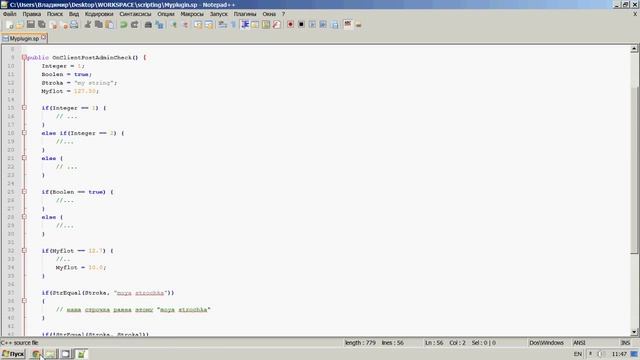This screenshot has height=360, width=640.
Task: Open the Макросы menu
Action: tap(192, 14)
